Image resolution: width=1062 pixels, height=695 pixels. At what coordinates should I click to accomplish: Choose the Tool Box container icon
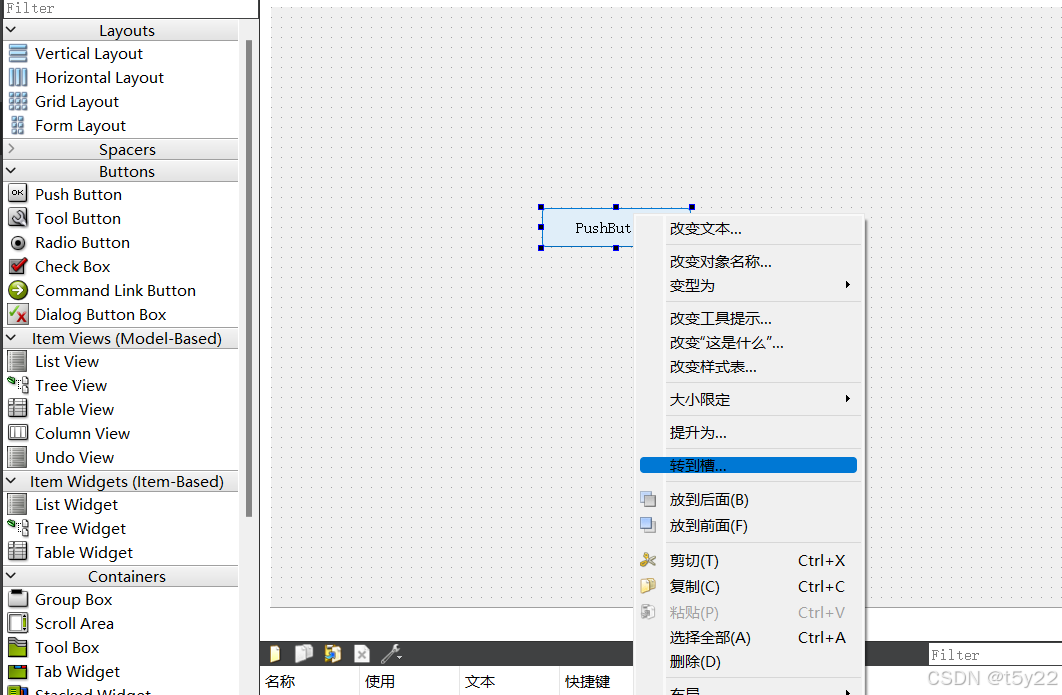click(18, 648)
